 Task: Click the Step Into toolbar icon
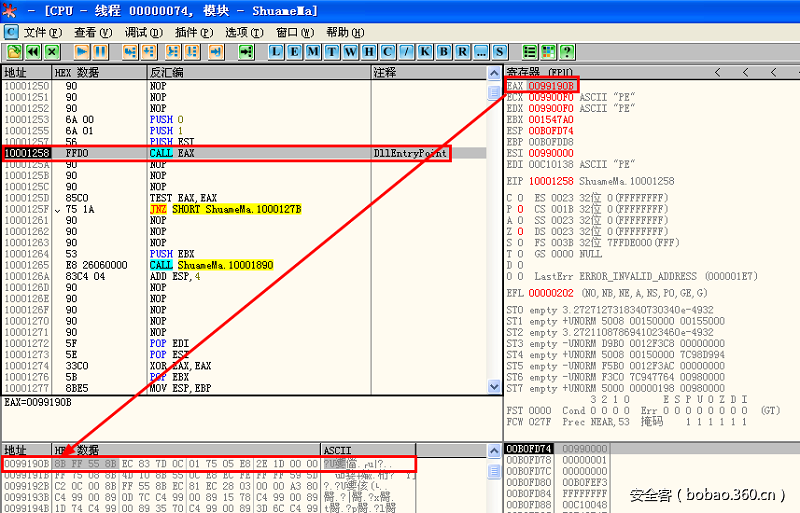[x=130, y=51]
